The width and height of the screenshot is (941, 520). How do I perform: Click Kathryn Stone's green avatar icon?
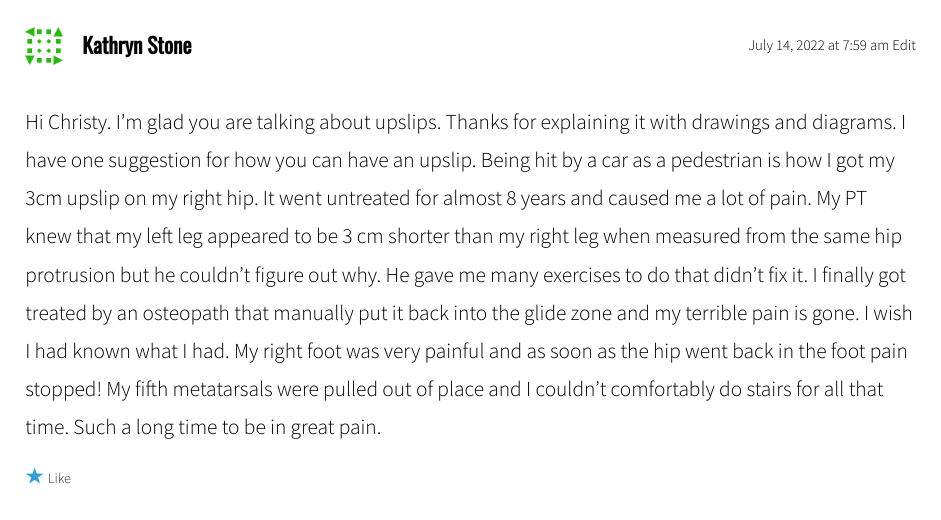click(44, 46)
